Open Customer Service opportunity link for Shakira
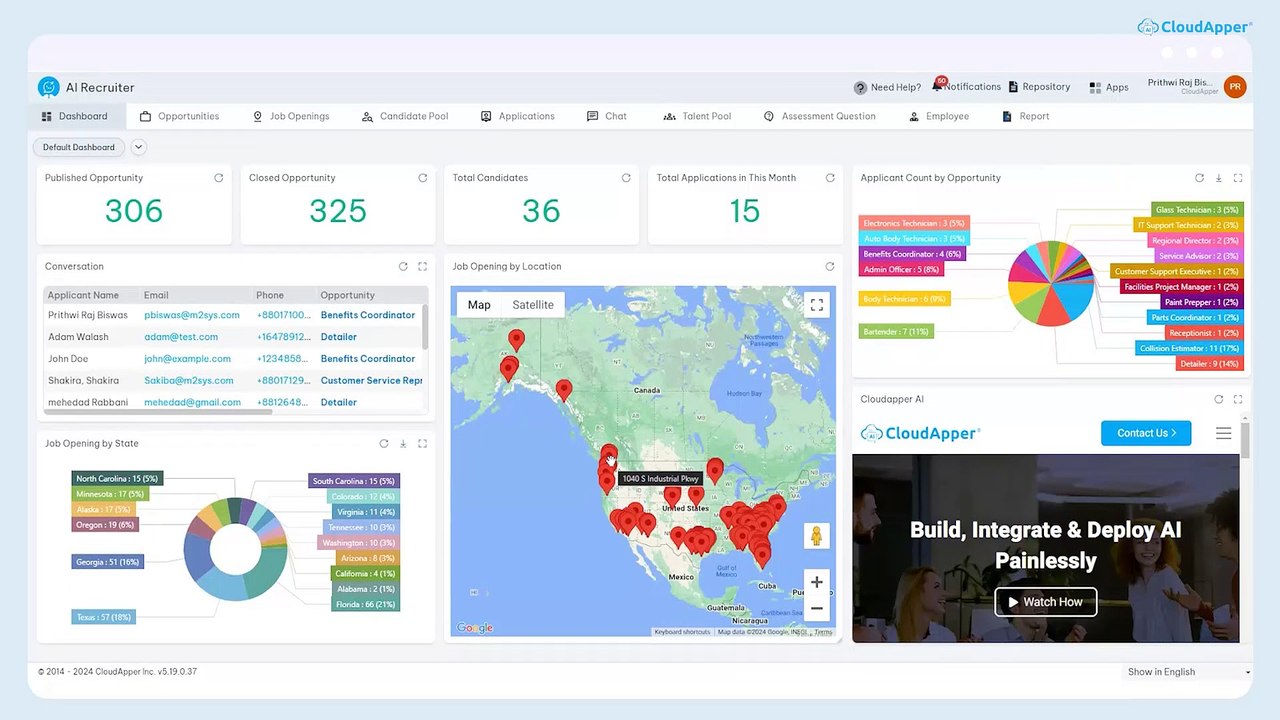This screenshot has width=1280, height=720. (x=371, y=381)
